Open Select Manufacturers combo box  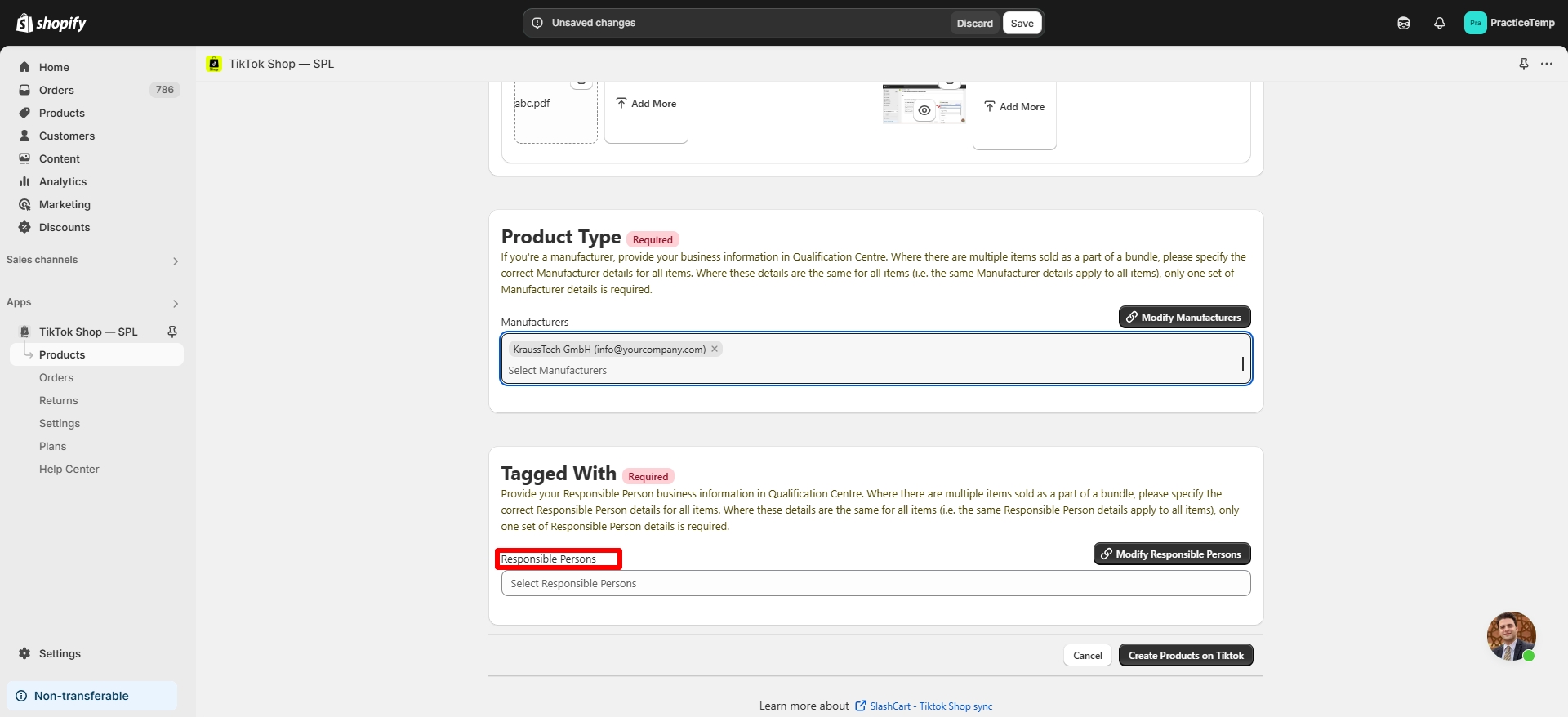(875, 370)
